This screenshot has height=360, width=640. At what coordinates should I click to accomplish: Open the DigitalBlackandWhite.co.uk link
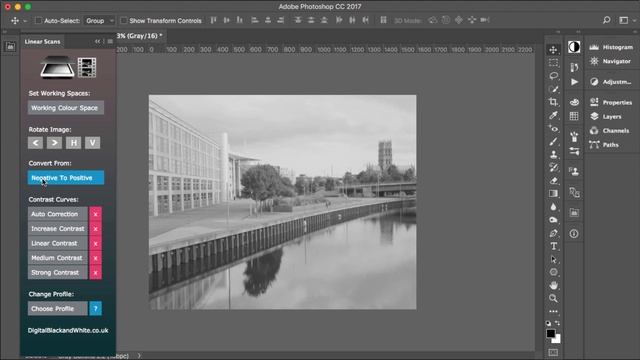tap(68, 331)
